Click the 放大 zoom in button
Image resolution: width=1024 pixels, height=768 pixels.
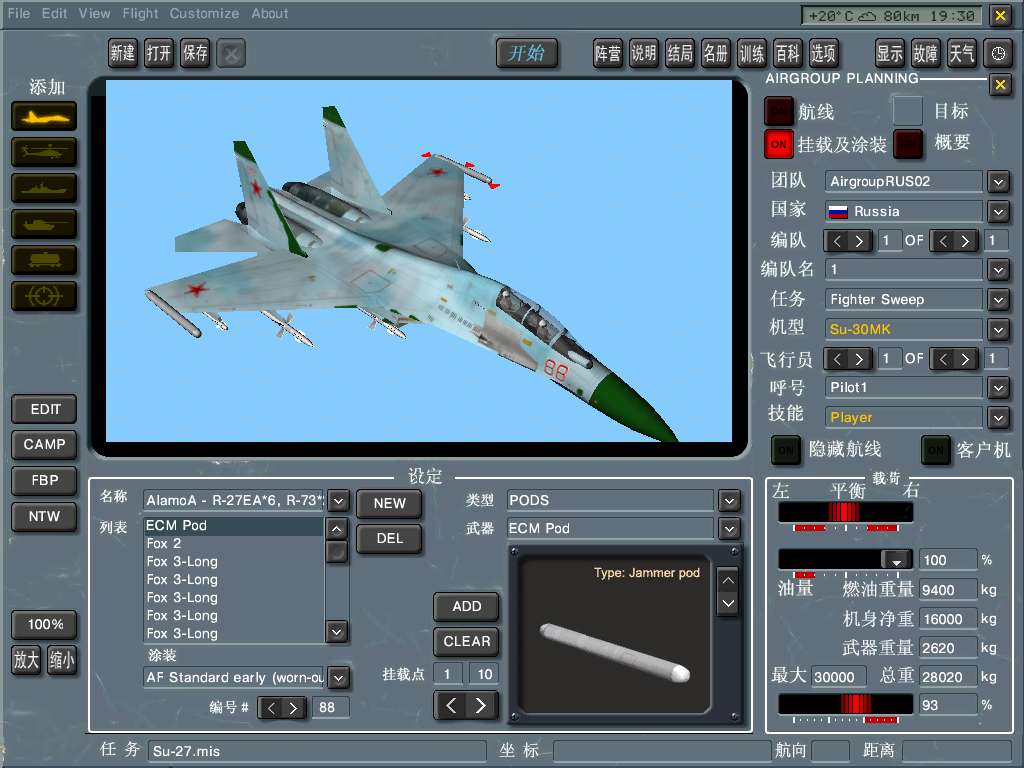(x=26, y=660)
